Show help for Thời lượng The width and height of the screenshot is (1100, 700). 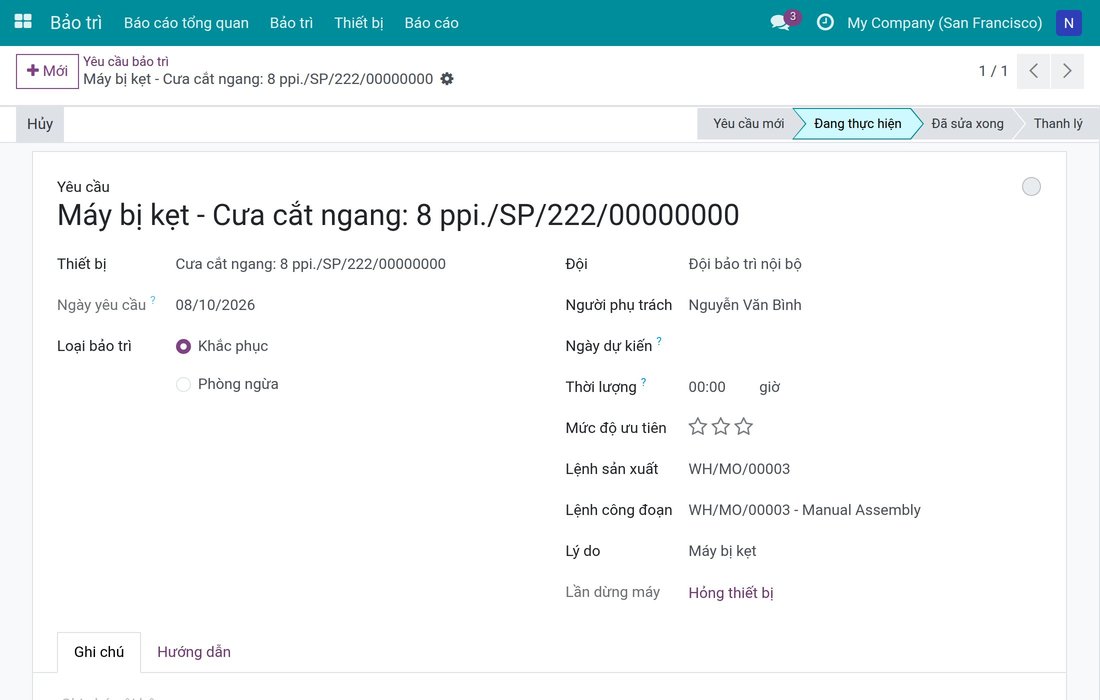643,382
